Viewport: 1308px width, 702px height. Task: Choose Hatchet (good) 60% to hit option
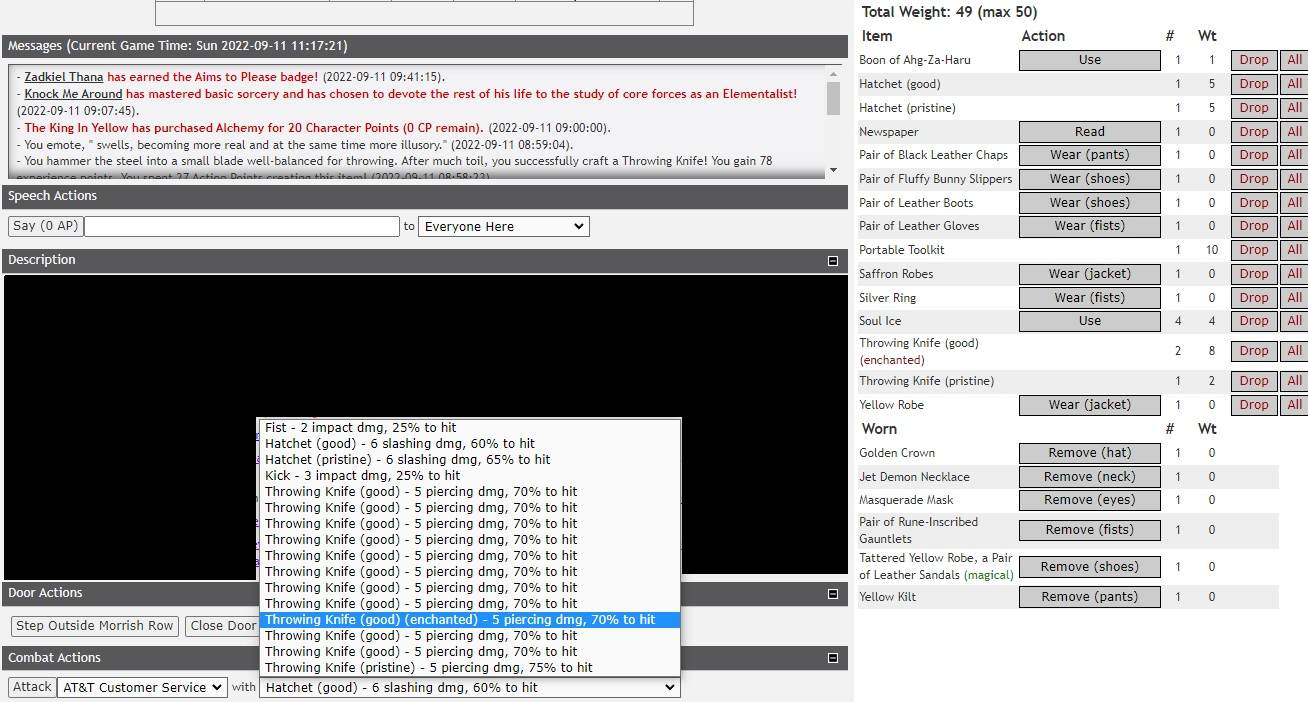[x=469, y=444]
